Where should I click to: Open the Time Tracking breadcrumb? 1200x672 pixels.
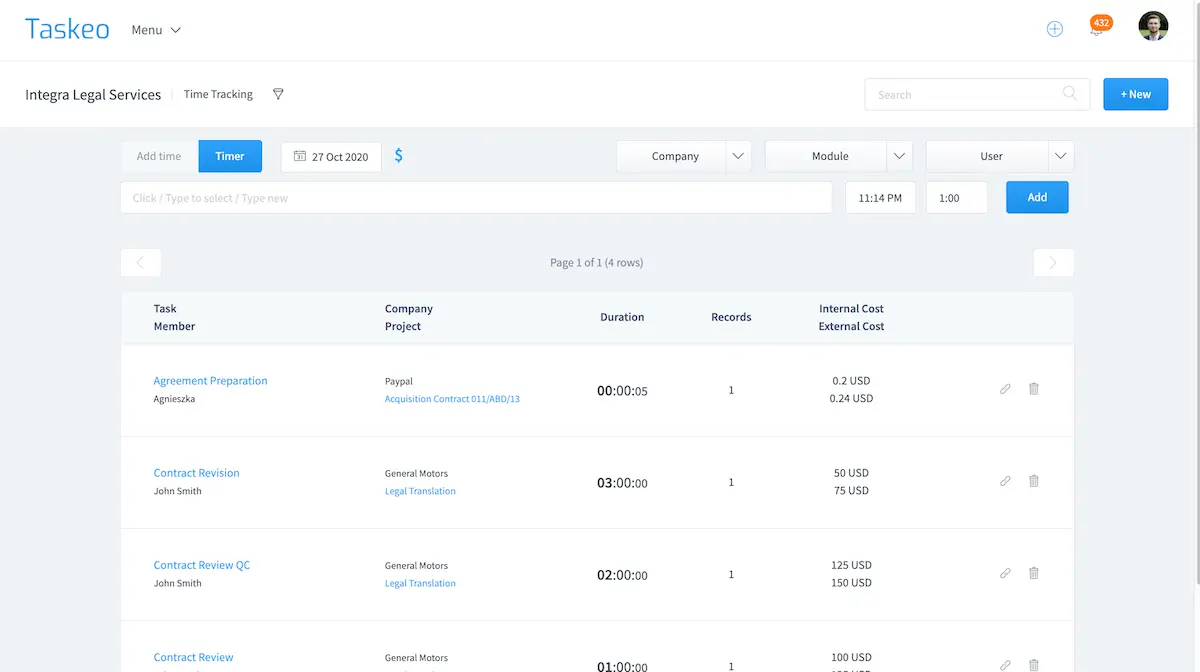(218, 94)
